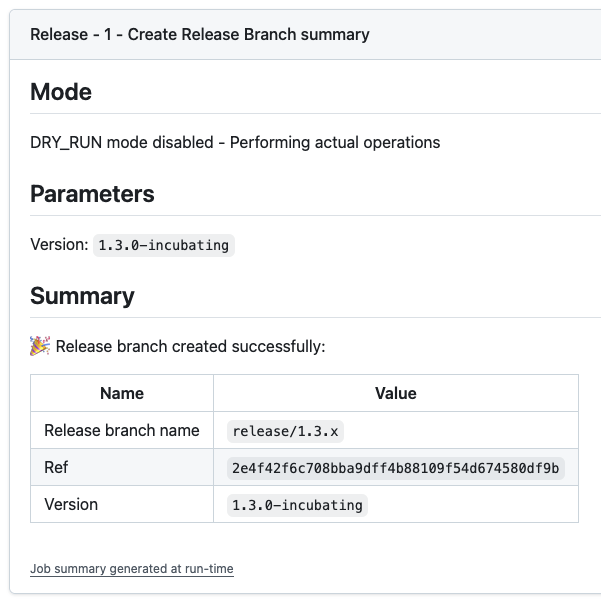
Task: Click the 1.3.0-incubating value in the table
Action: coord(297,505)
